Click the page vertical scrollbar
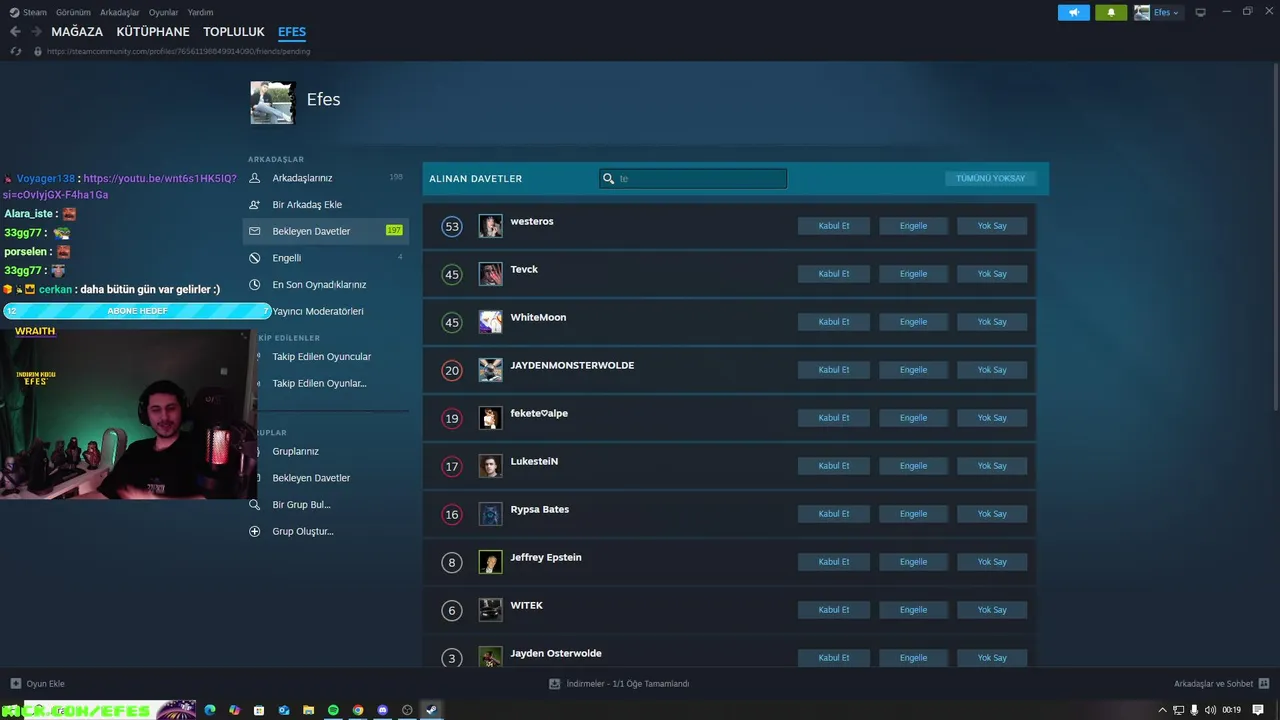 click(x=1275, y=235)
